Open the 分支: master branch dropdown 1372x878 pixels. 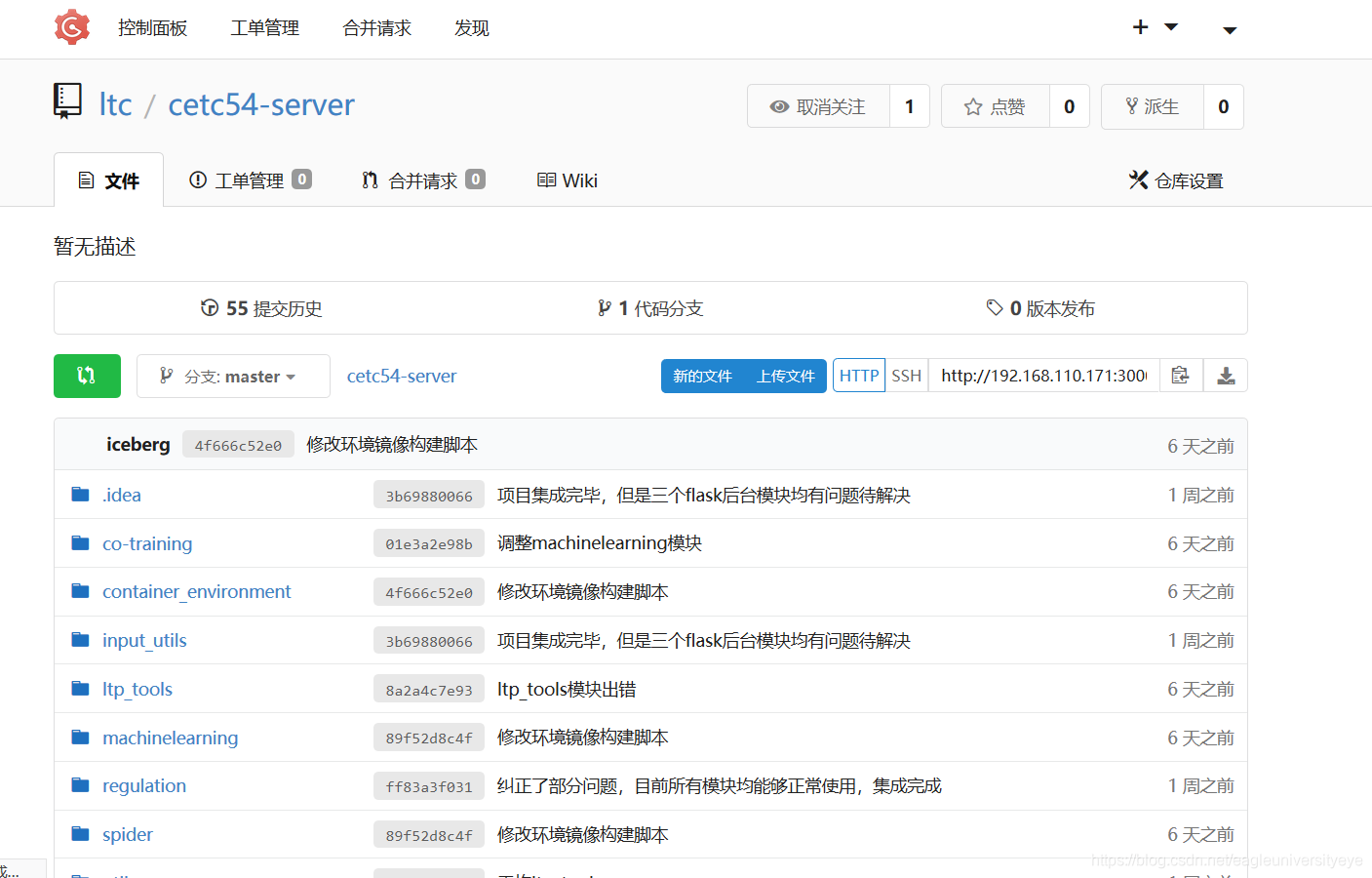pyautogui.click(x=233, y=376)
